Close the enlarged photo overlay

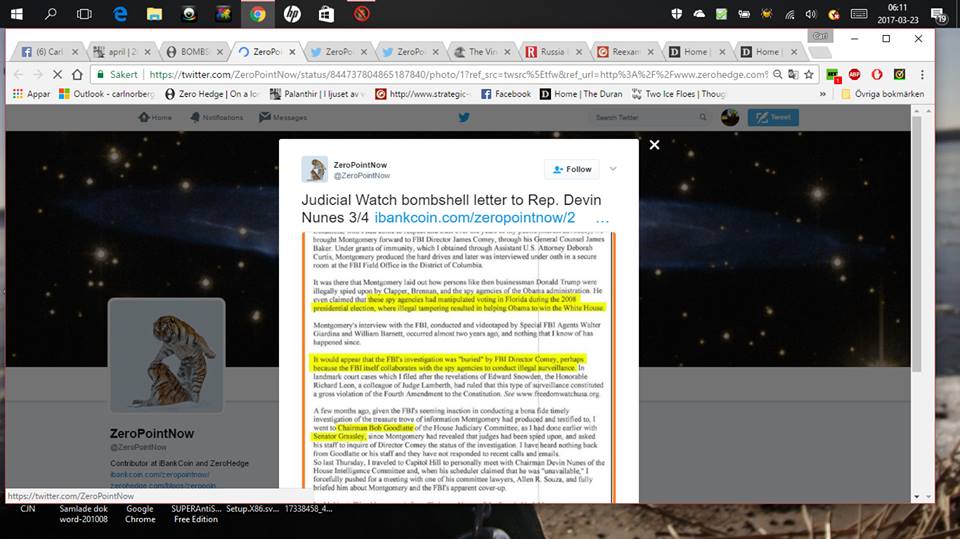[654, 145]
